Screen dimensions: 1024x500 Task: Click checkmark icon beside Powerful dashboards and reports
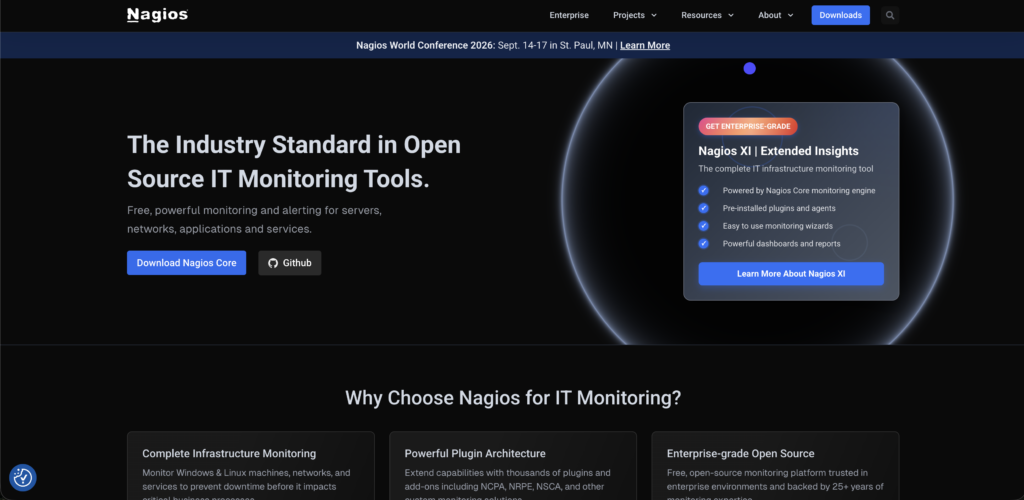[703, 243]
